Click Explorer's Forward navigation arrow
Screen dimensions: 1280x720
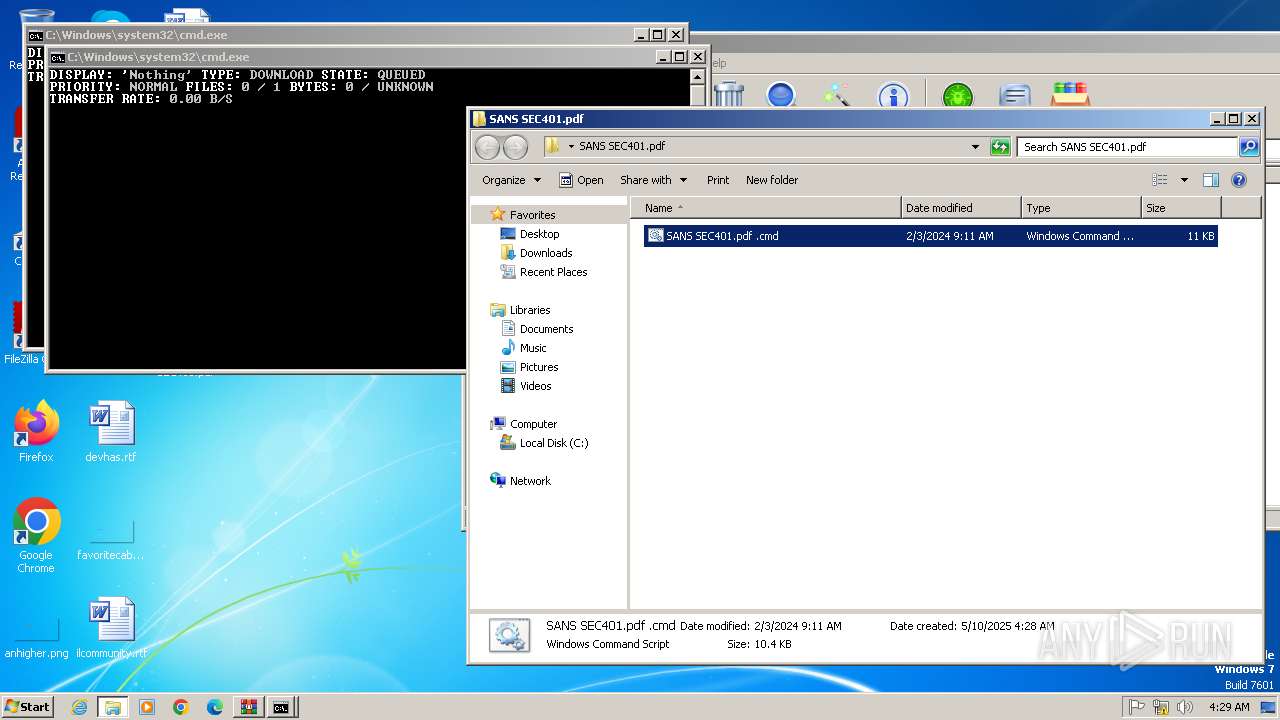(x=515, y=147)
